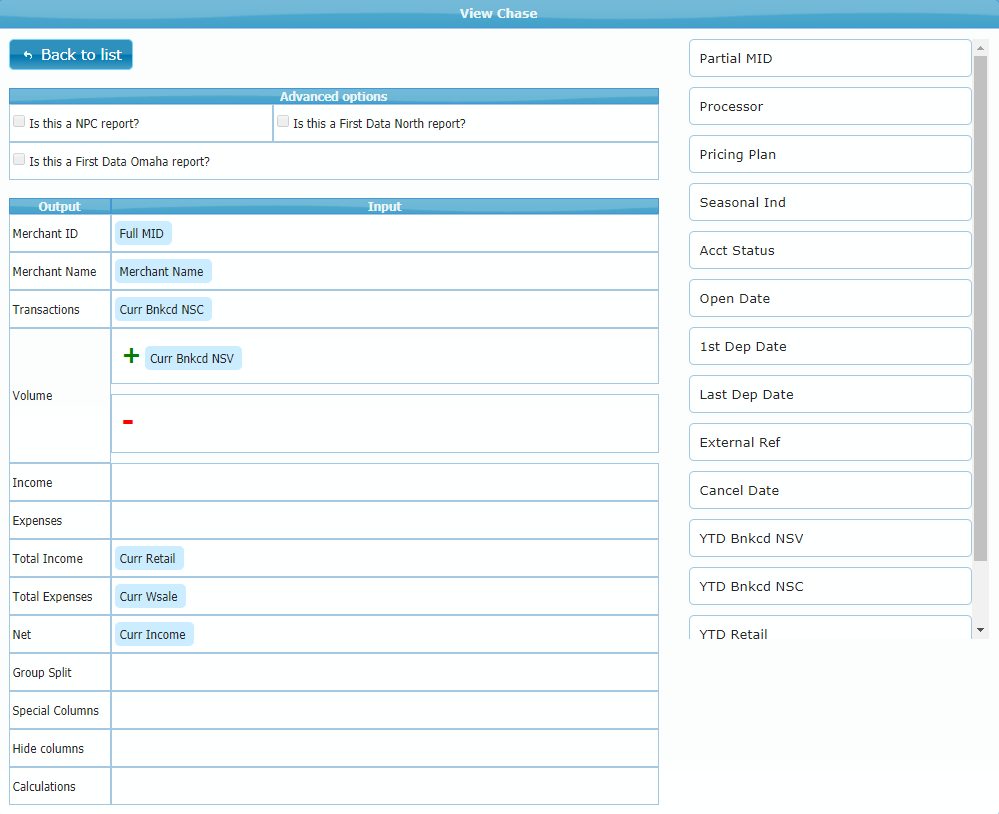The image size is (999, 814).
Task: Select the Curr Bnkcd NSC tag
Action: pyautogui.click(x=162, y=309)
